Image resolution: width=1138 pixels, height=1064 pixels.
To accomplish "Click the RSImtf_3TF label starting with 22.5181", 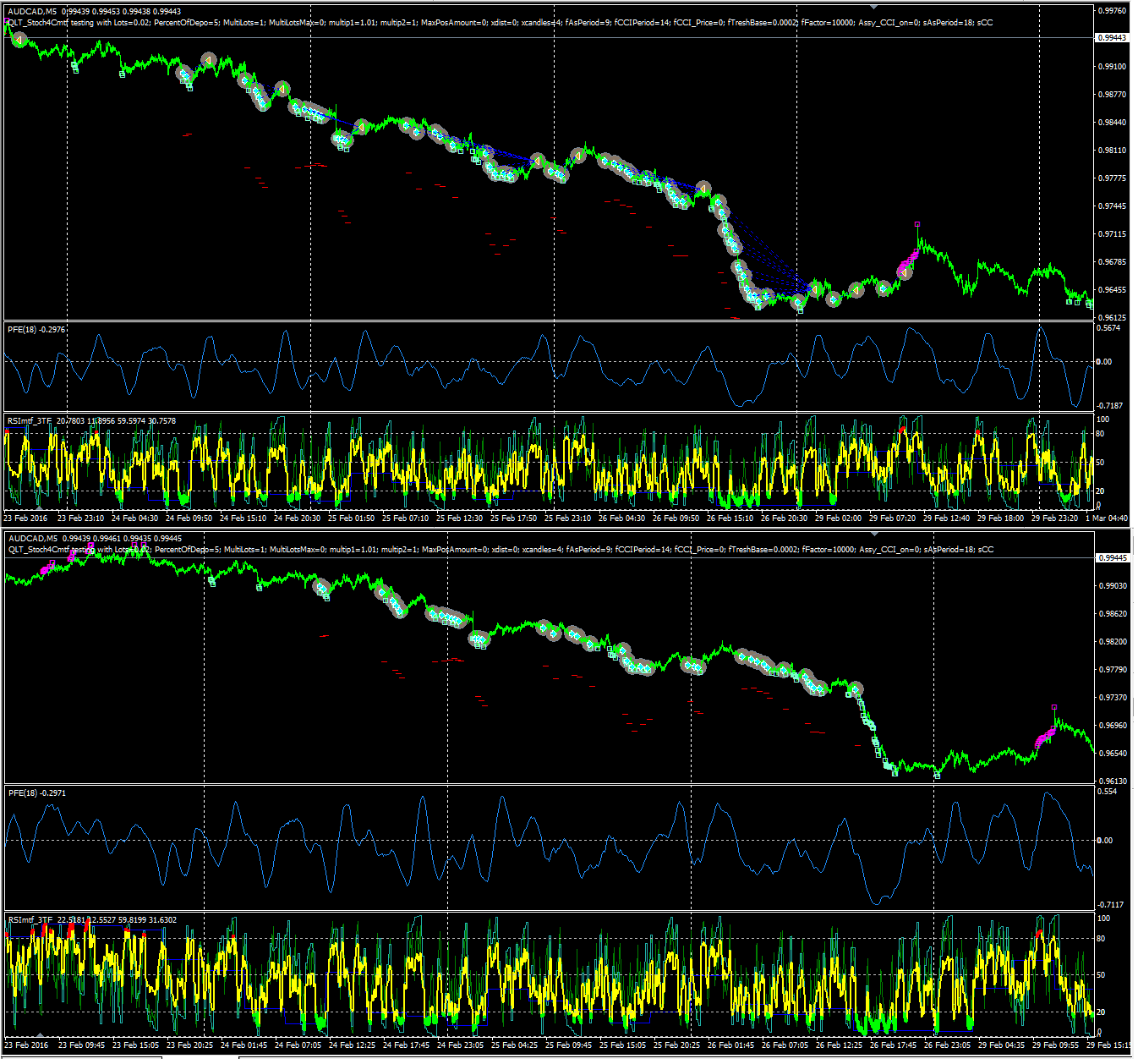I will pyautogui.click(x=92, y=920).
